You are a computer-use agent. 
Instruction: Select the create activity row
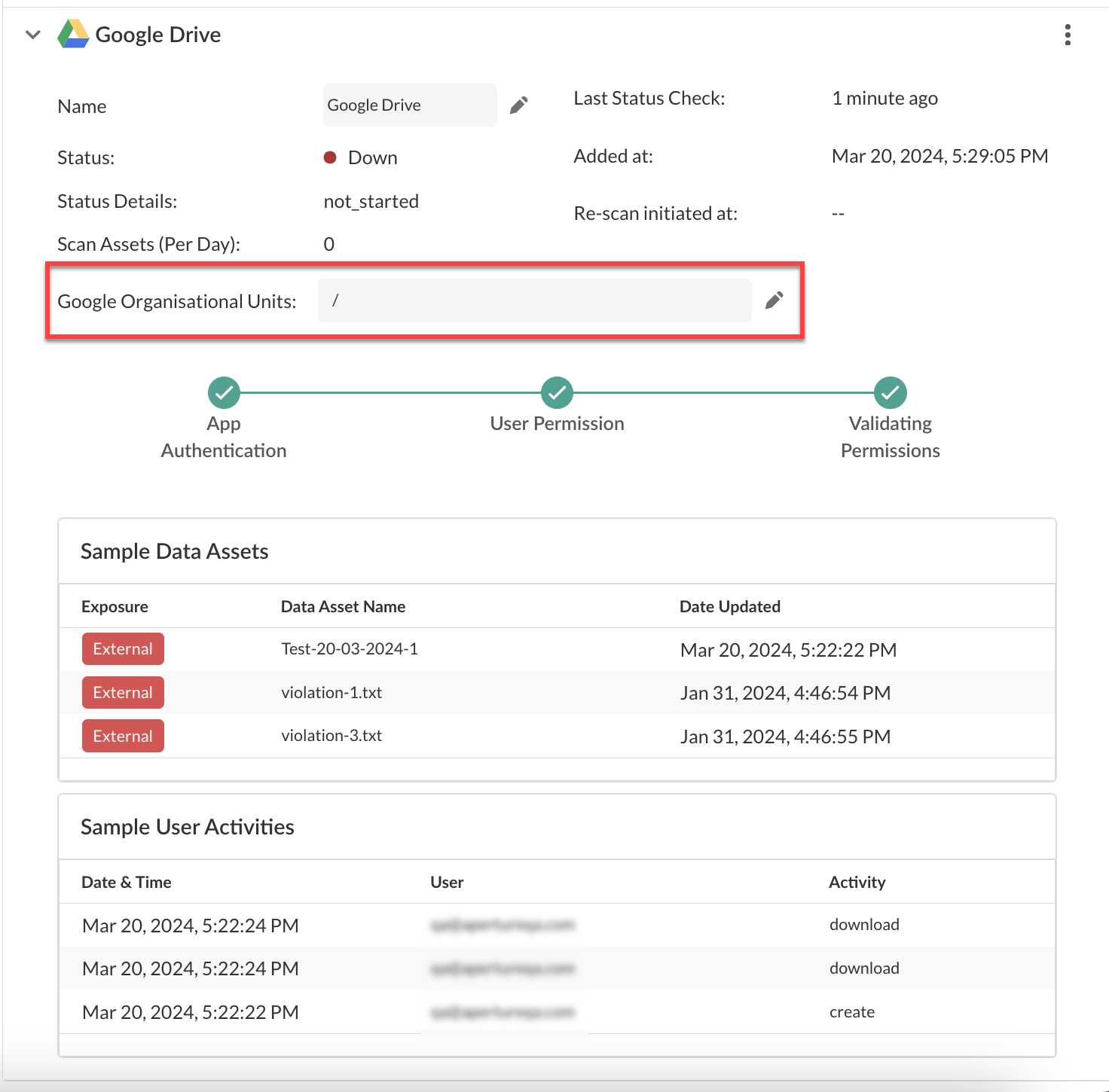point(851,1012)
